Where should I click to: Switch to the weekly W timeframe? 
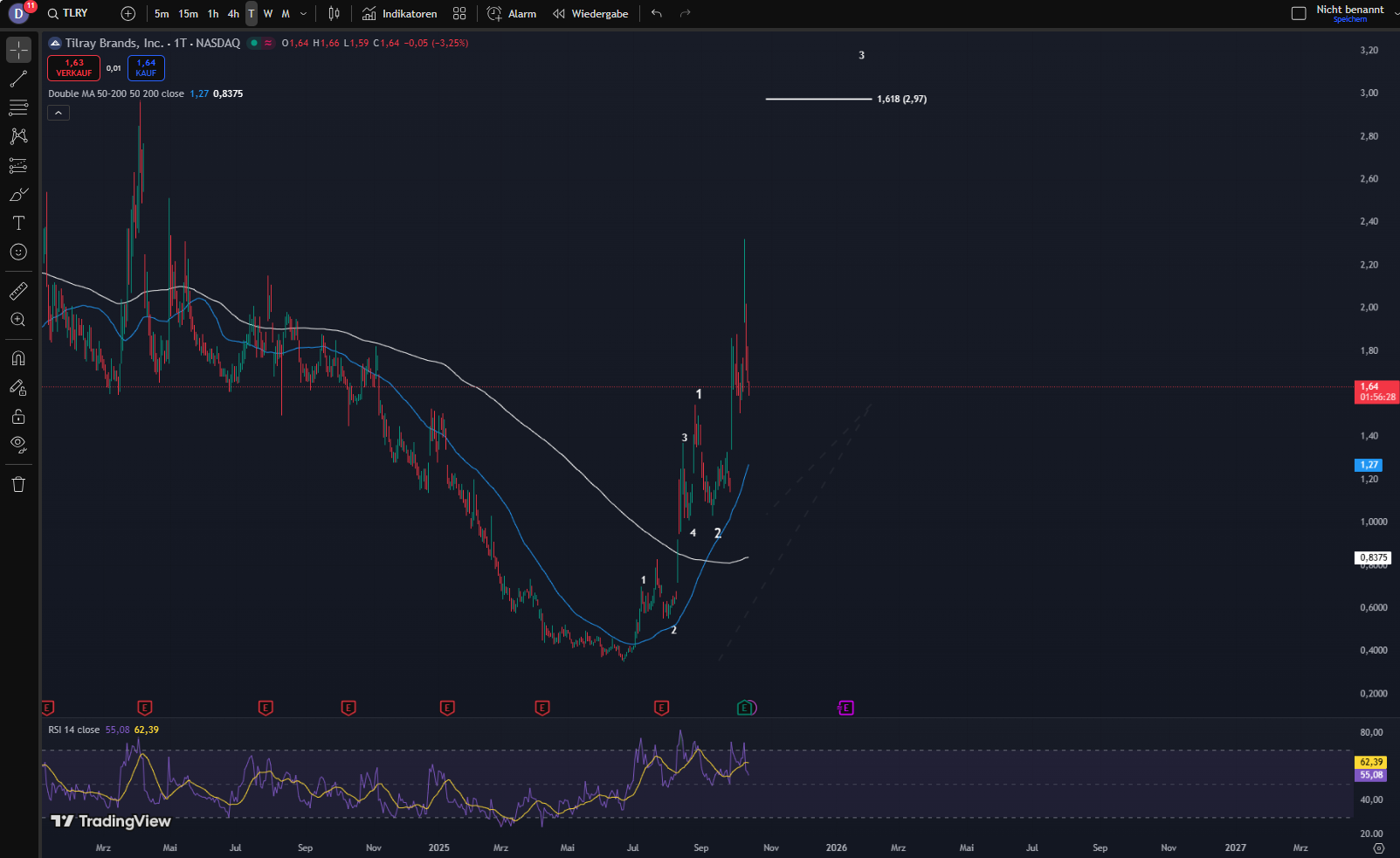tap(268, 13)
